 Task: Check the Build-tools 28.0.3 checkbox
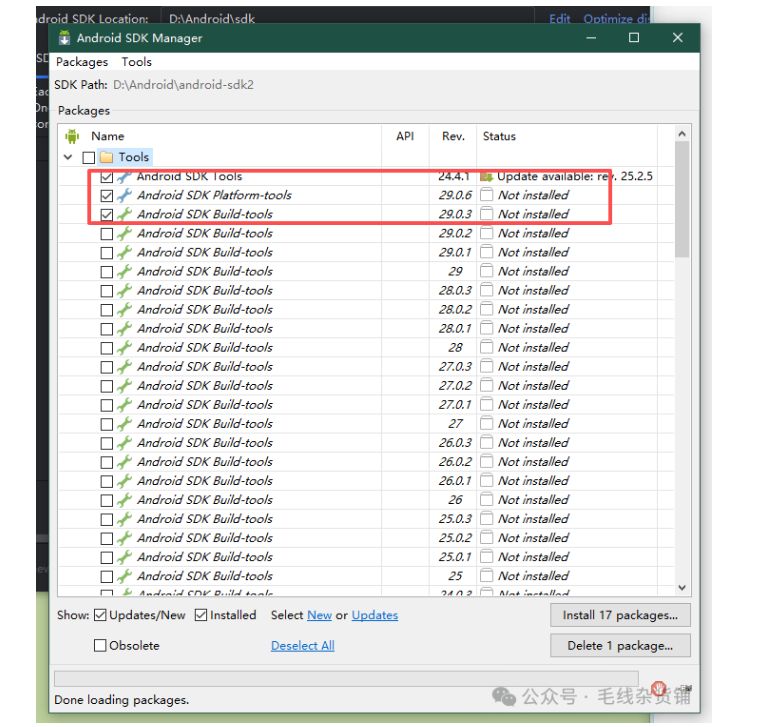(107, 291)
